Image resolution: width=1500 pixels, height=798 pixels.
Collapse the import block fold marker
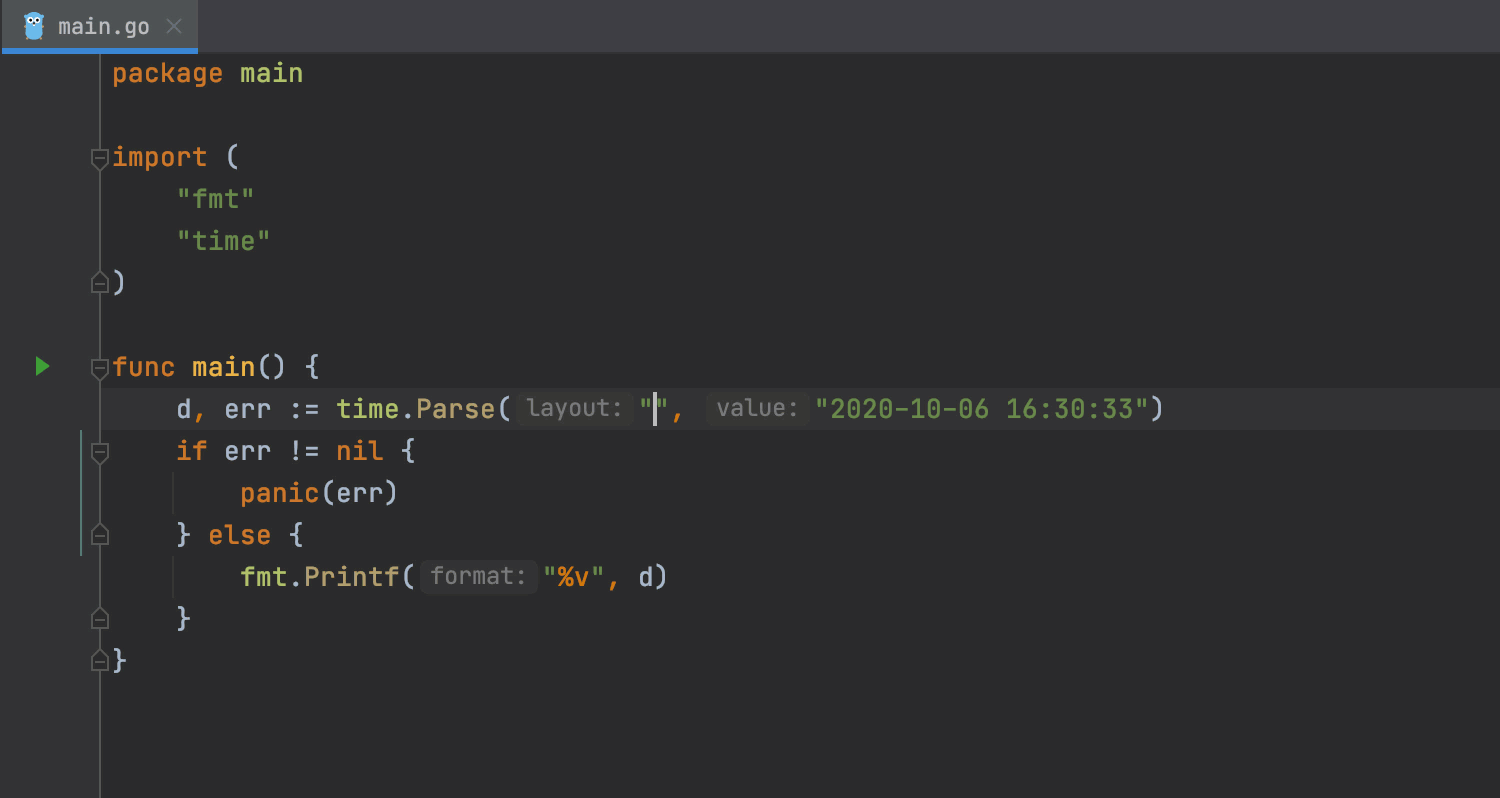99,158
